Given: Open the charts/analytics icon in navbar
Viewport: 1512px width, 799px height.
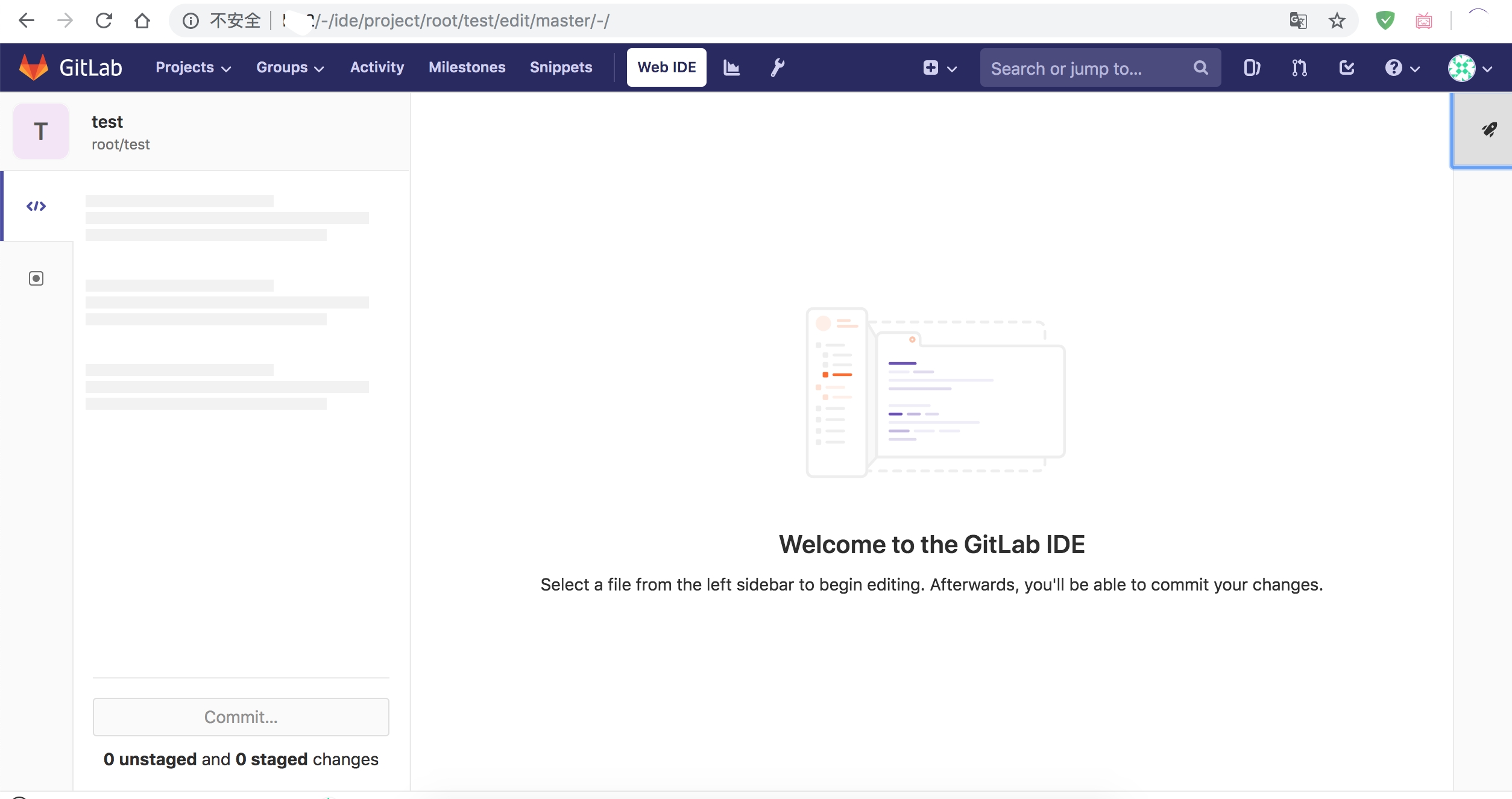Looking at the screenshot, I should pos(731,67).
